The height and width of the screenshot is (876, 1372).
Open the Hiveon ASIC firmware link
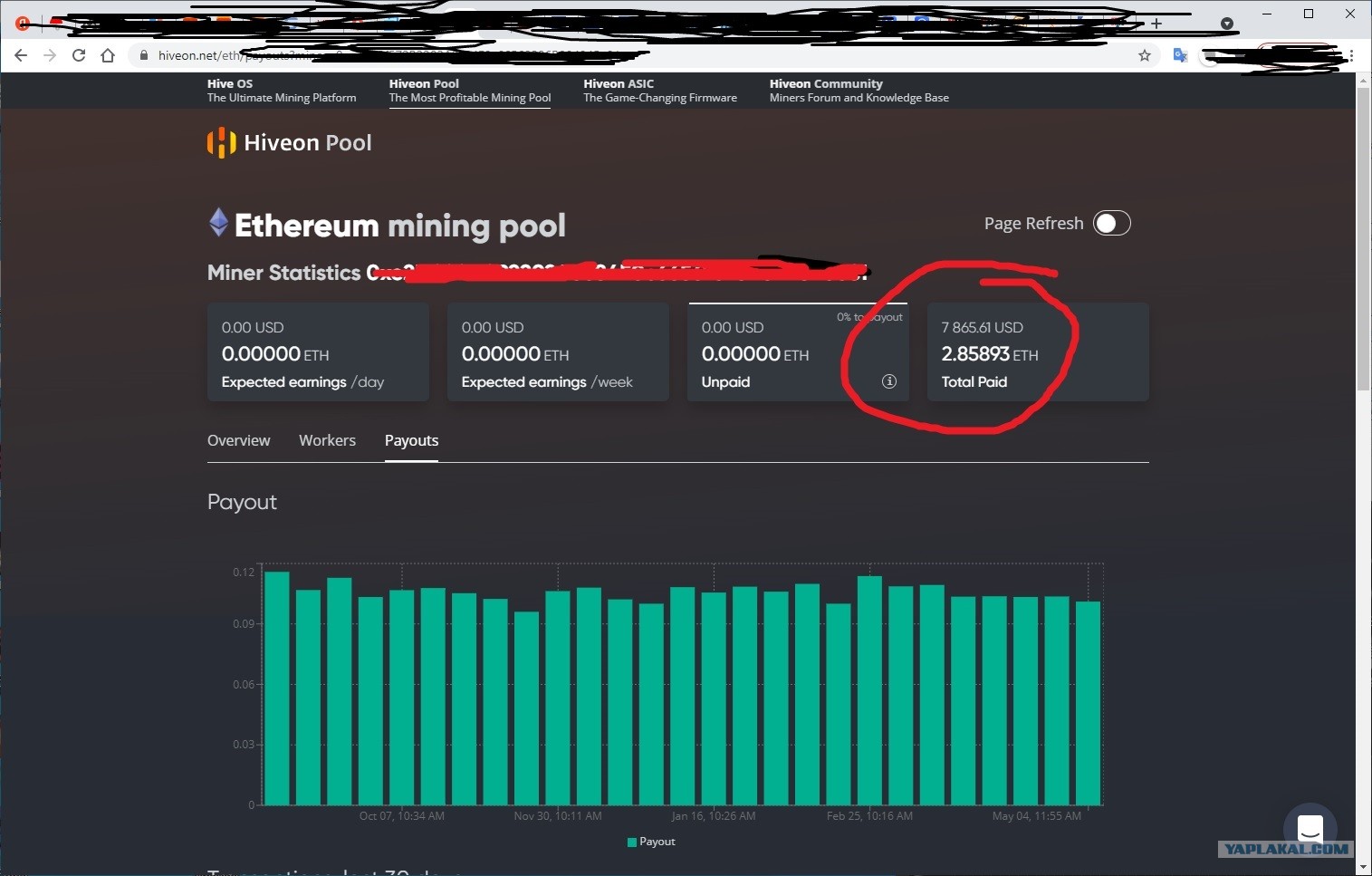click(x=660, y=91)
